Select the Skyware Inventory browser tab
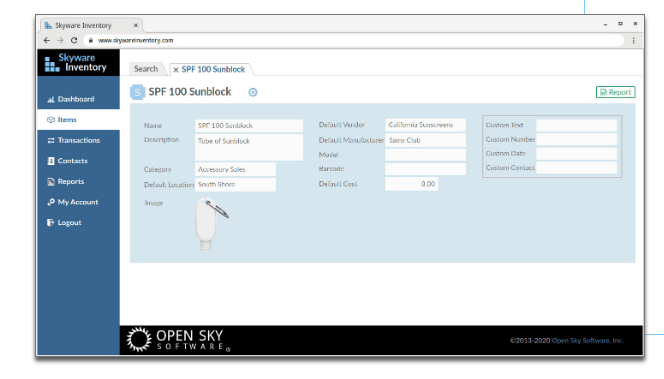 pyautogui.click(x=91, y=25)
